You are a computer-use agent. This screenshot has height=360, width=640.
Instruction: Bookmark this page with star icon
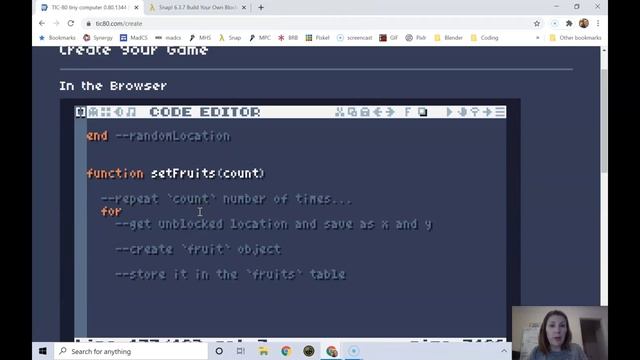click(x=537, y=24)
